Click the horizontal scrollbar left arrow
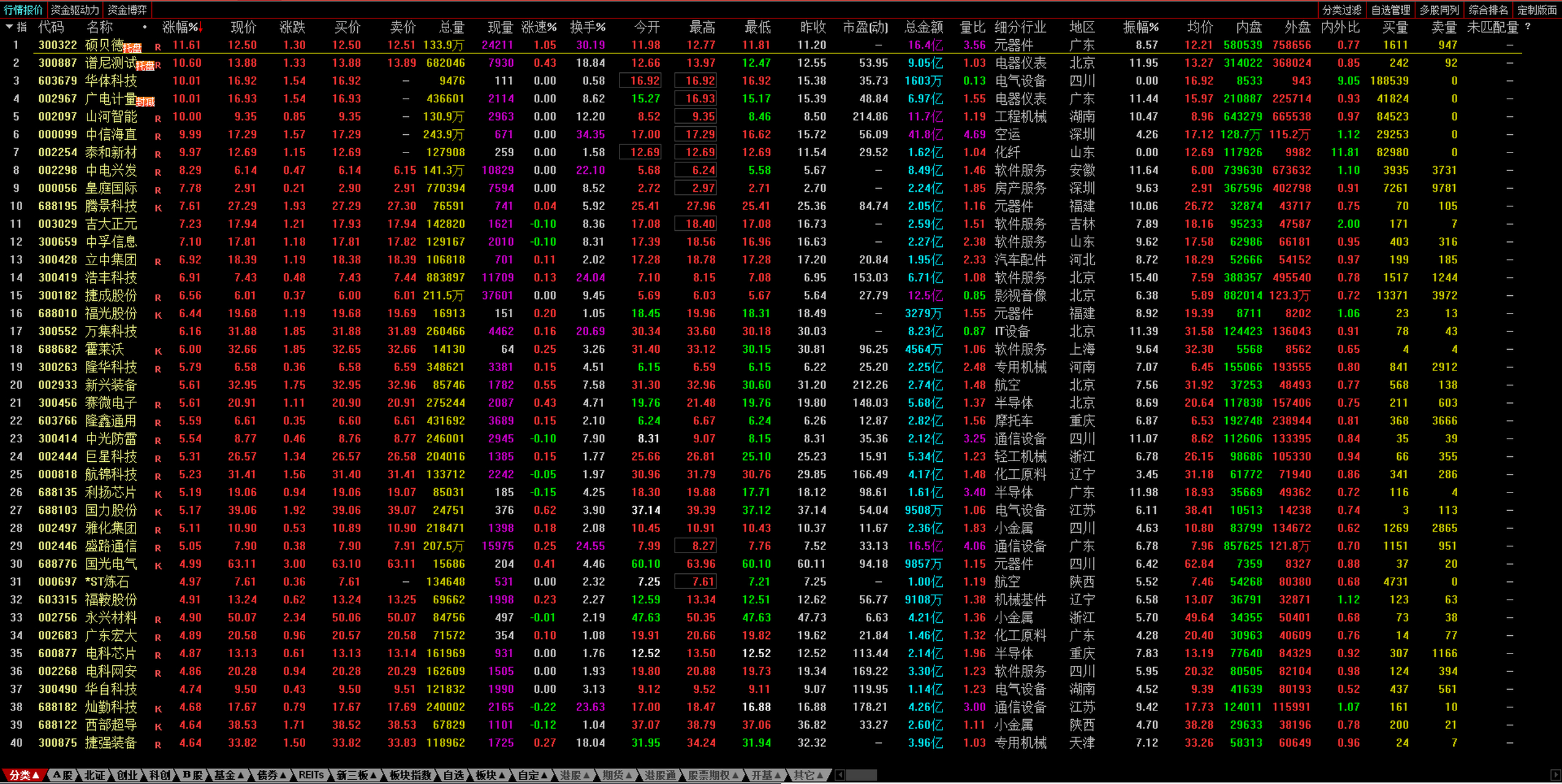This screenshot has height=784, width=1562. [841, 775]
